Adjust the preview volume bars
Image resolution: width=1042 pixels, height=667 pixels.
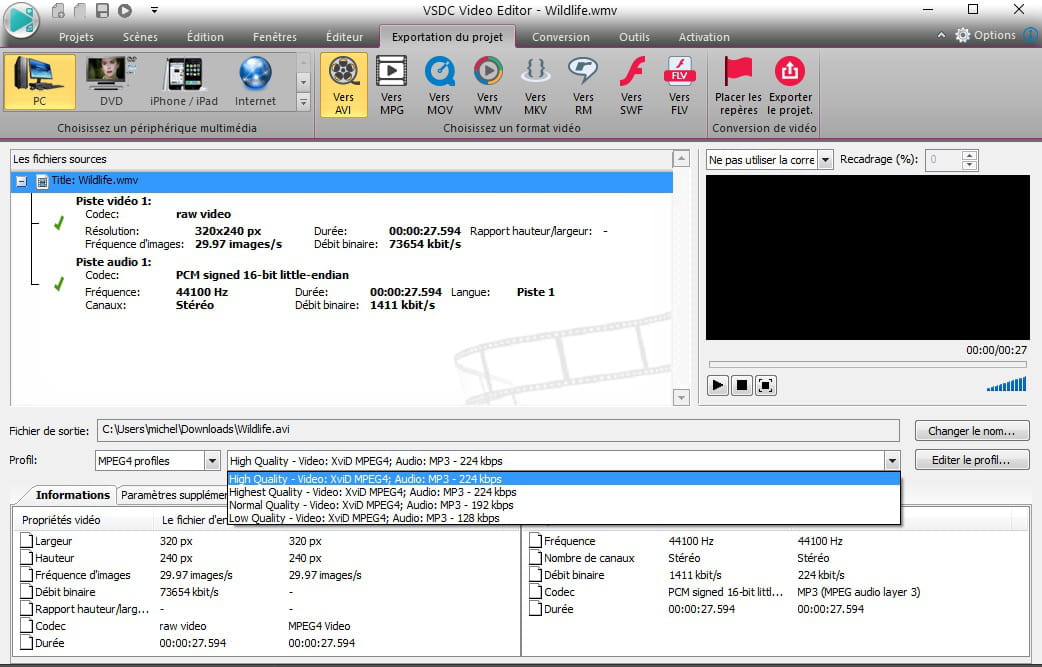(x=1006, y=384)
